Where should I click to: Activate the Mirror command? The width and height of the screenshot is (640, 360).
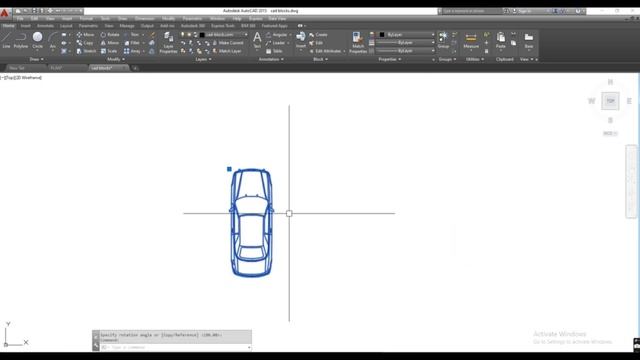[109, 43]
